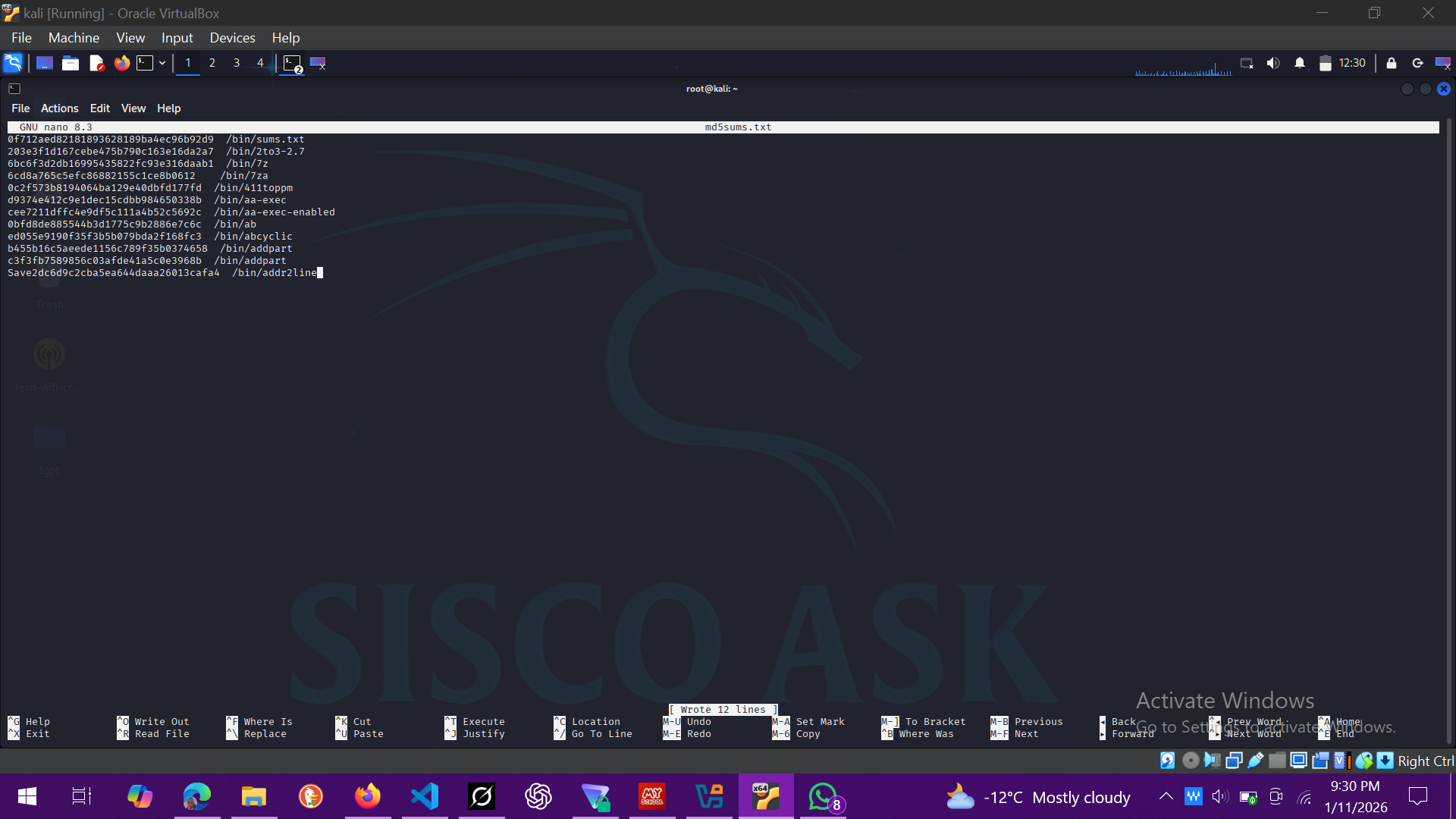Open VirtualBox Machine menu

click(74, 38)
